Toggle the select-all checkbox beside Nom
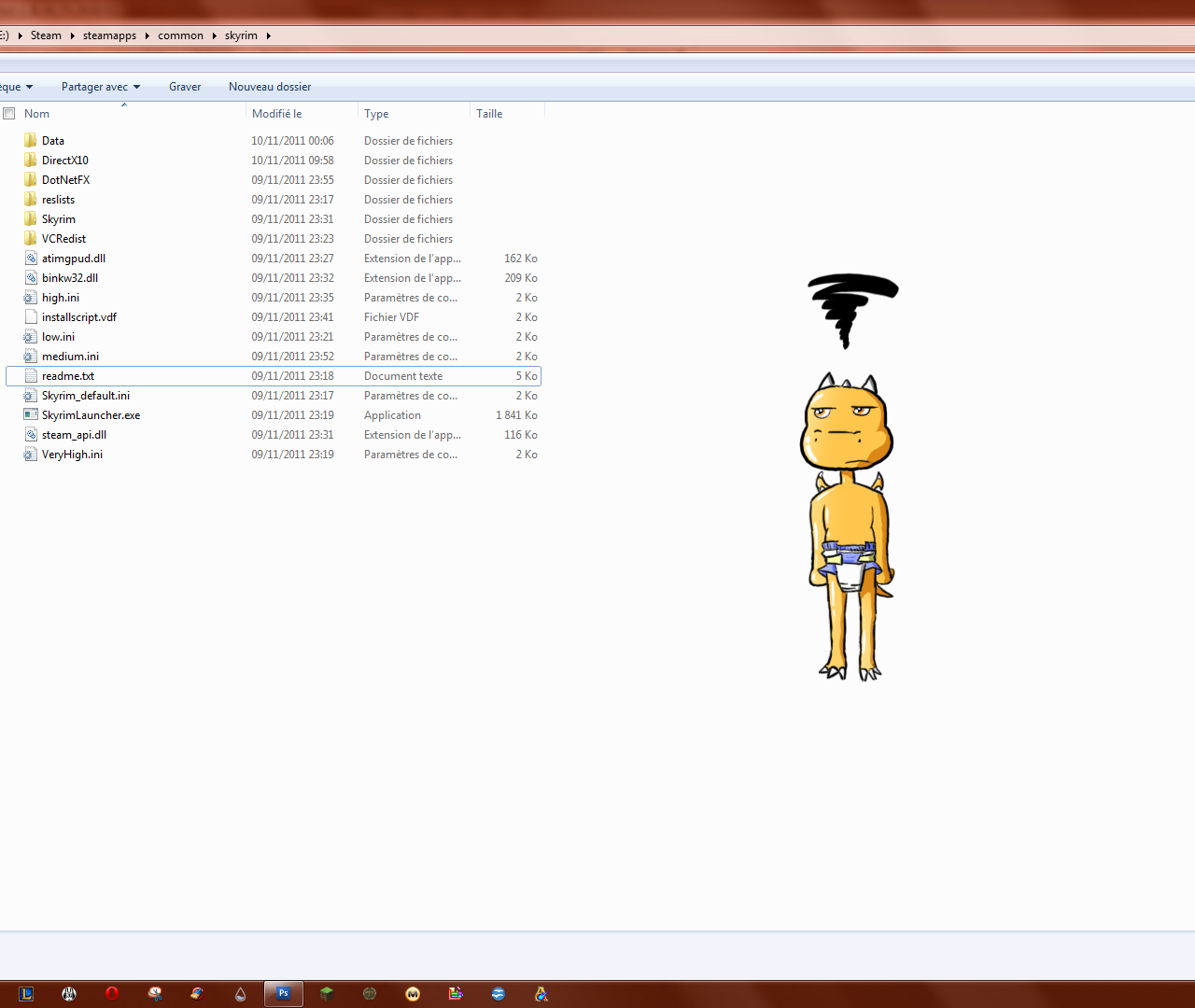 tap(9, 114)
